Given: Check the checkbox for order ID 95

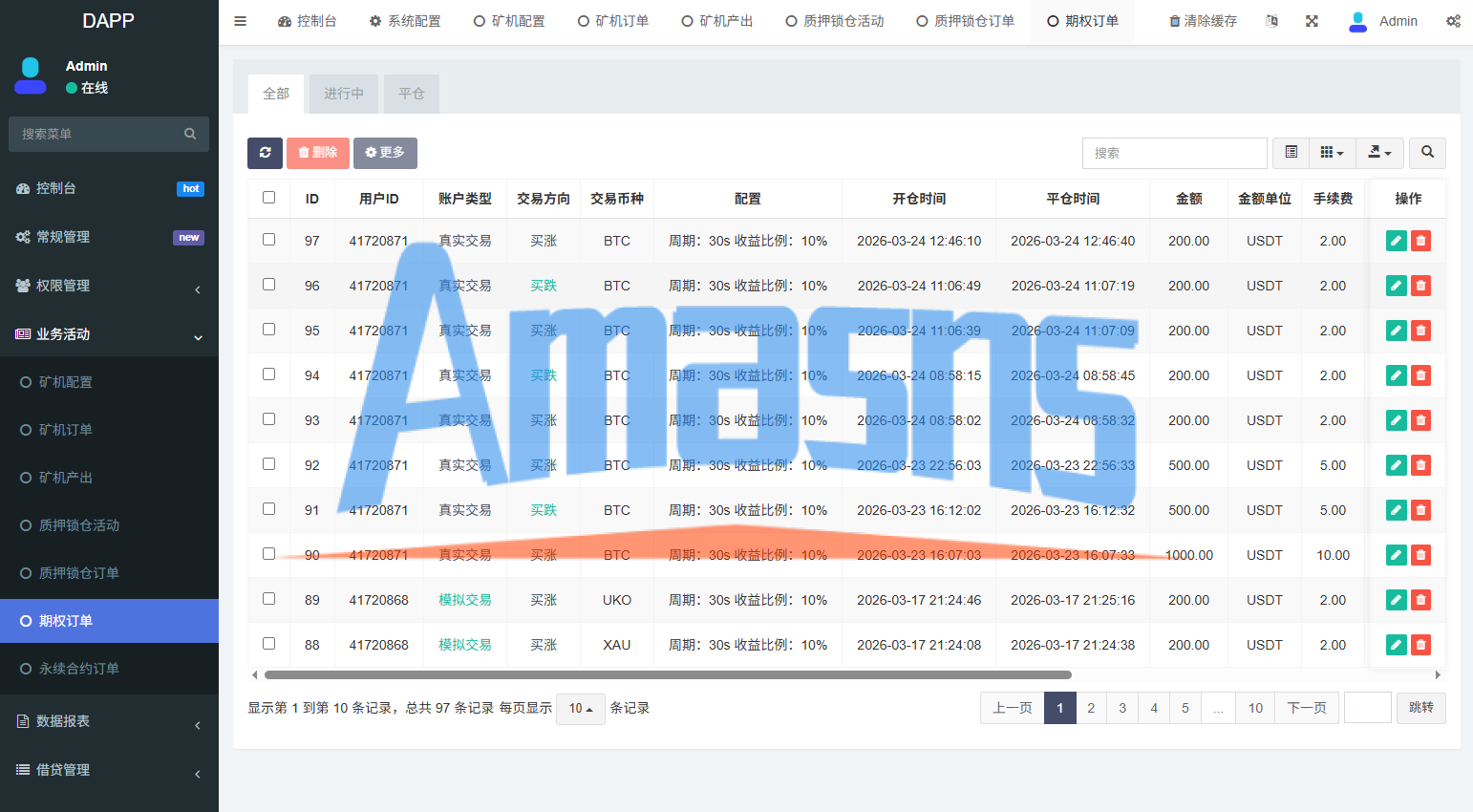Looking at the screenshot, I should [268, 330].
